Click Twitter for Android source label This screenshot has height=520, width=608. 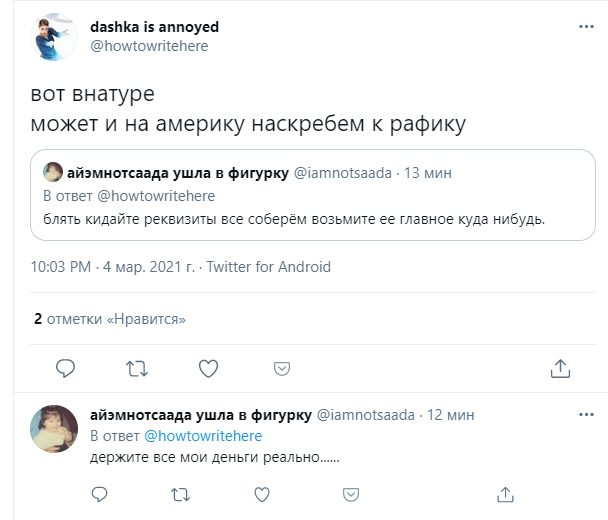tap(268, 267)
